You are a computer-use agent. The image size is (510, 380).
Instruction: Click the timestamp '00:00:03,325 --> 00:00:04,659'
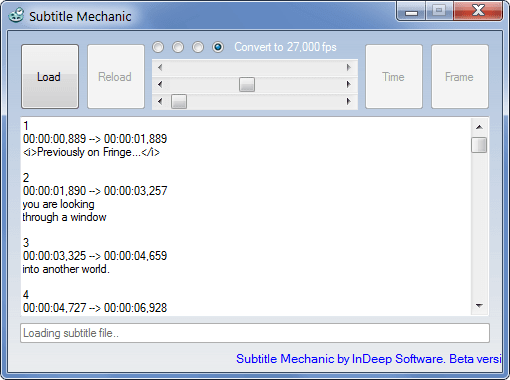pyautogui.click(x=95, y=256)
